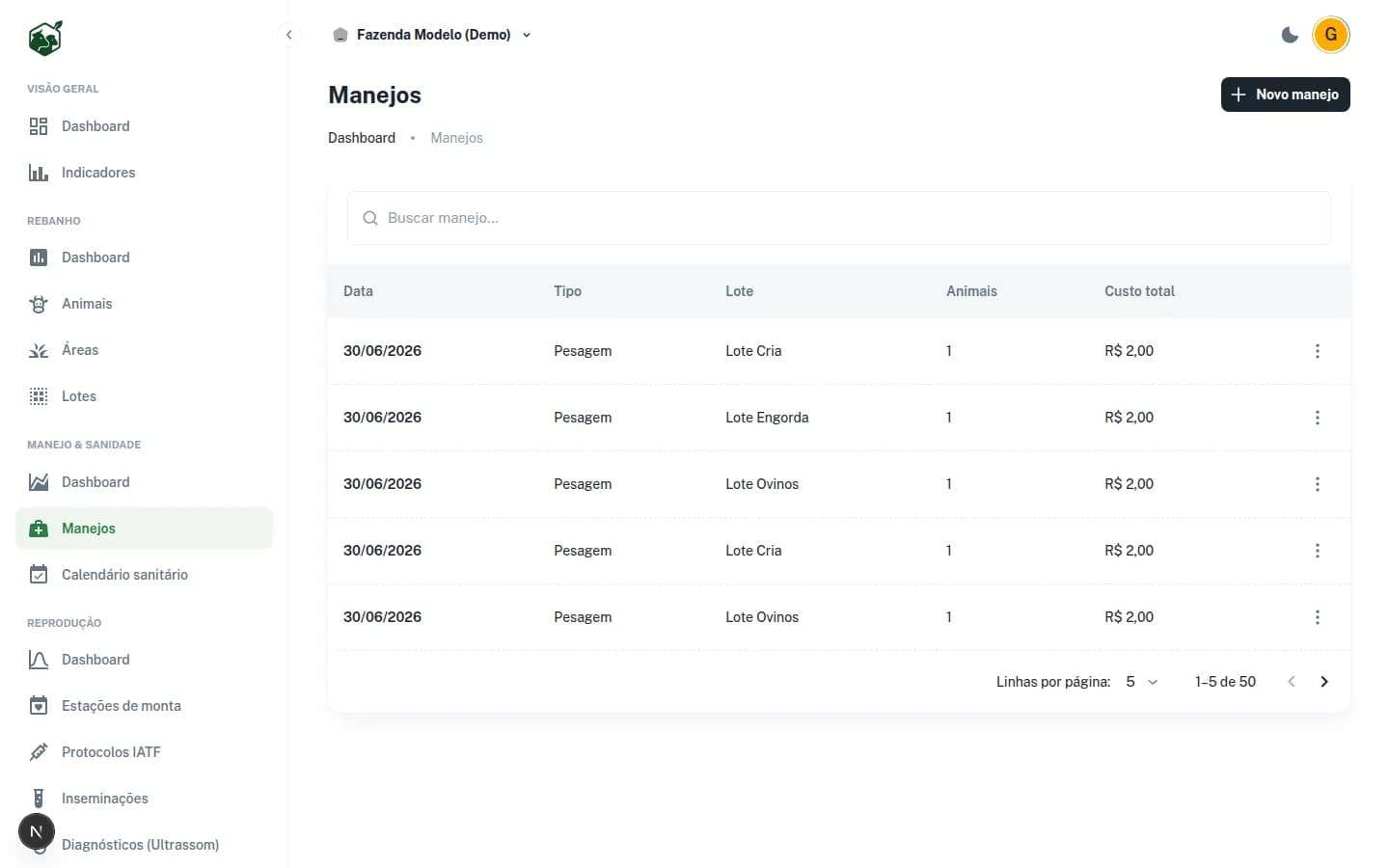Go to the next page of results

1324,682
